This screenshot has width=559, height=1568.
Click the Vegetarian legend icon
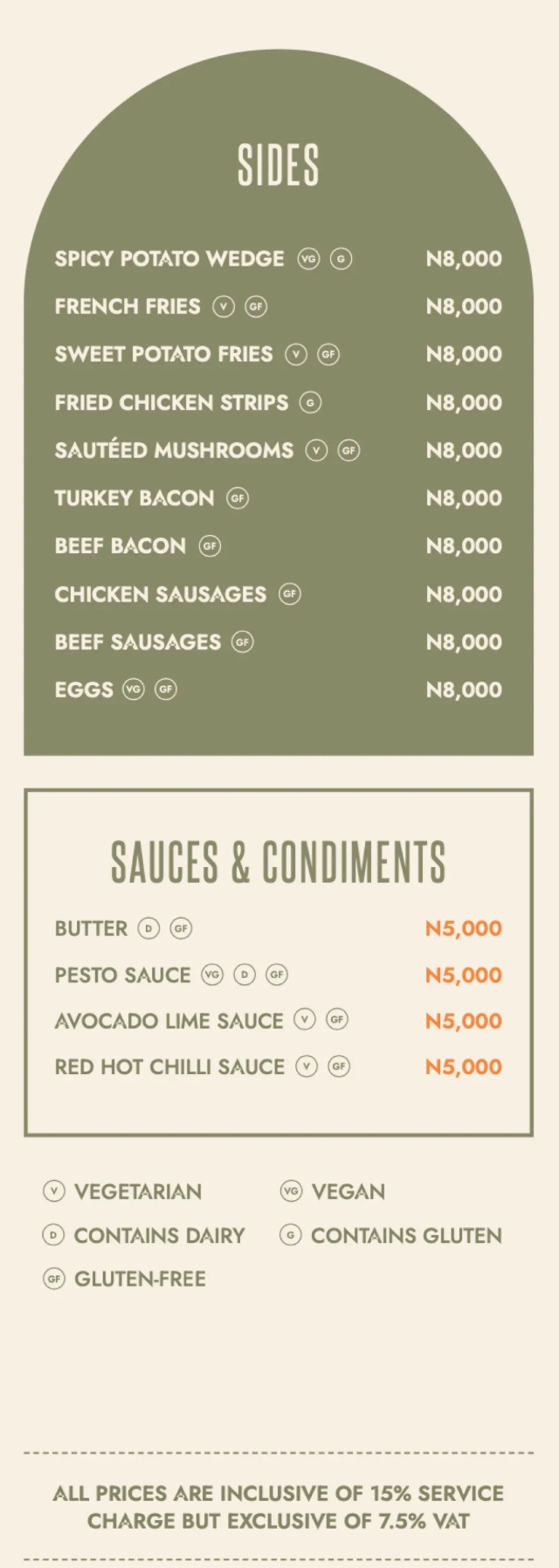click(x=54, y=1190)
